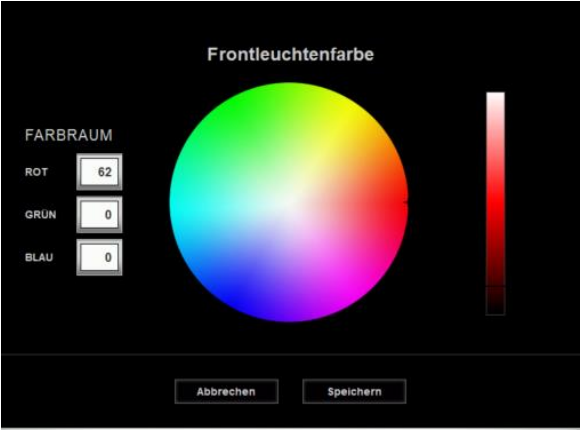Choose yellow on the color wheel
580x430 pixels.
click(350, 111)
